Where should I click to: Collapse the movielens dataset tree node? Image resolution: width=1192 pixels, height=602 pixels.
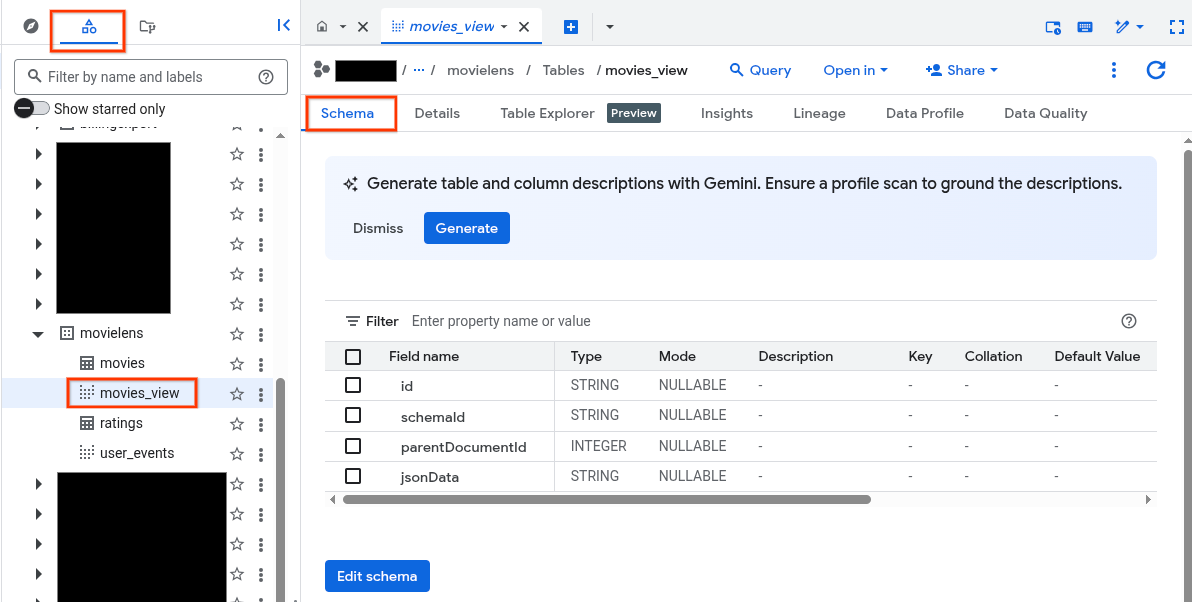(38, 334)
